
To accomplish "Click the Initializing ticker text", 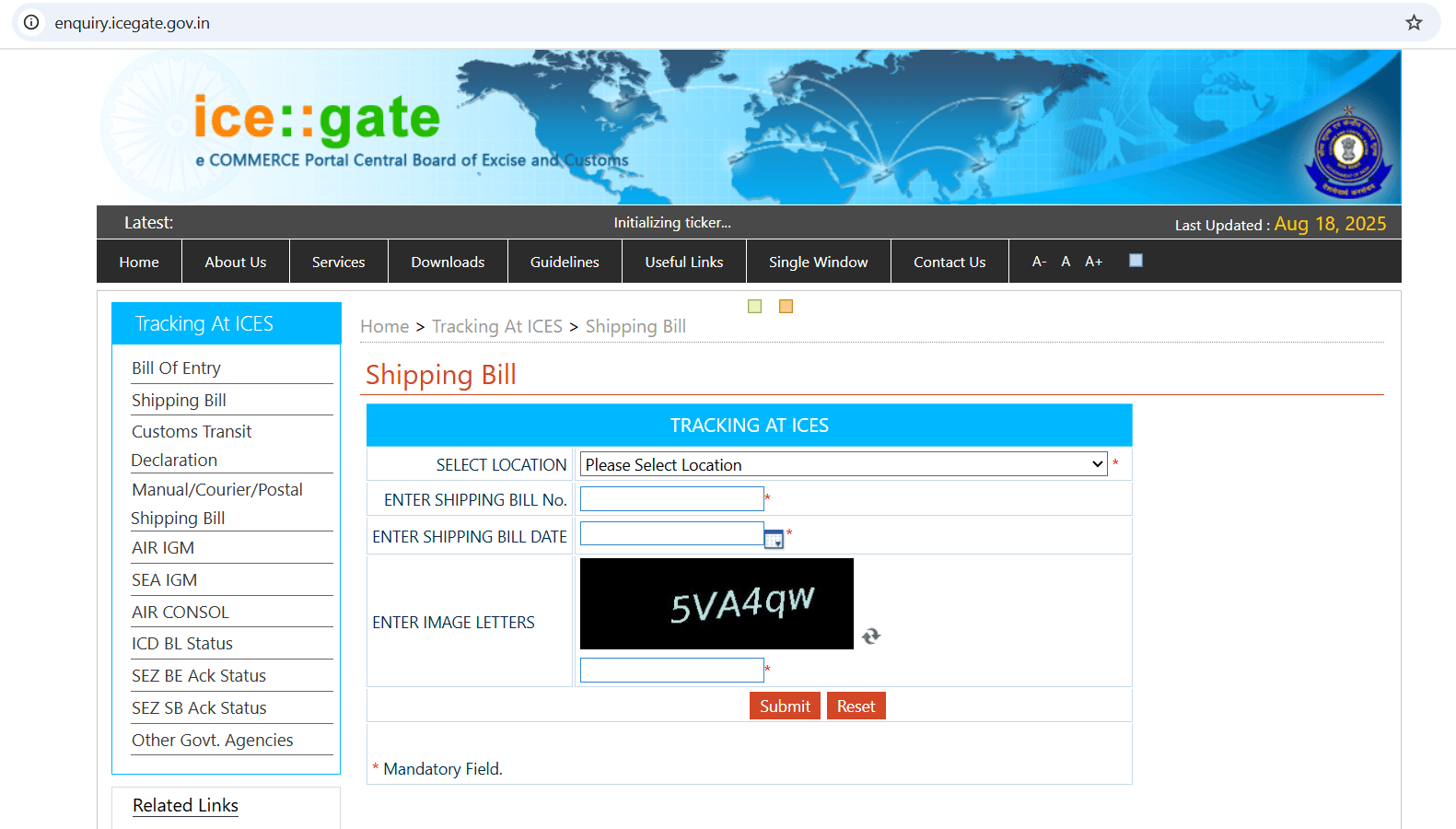I will (x=672, y=222).
